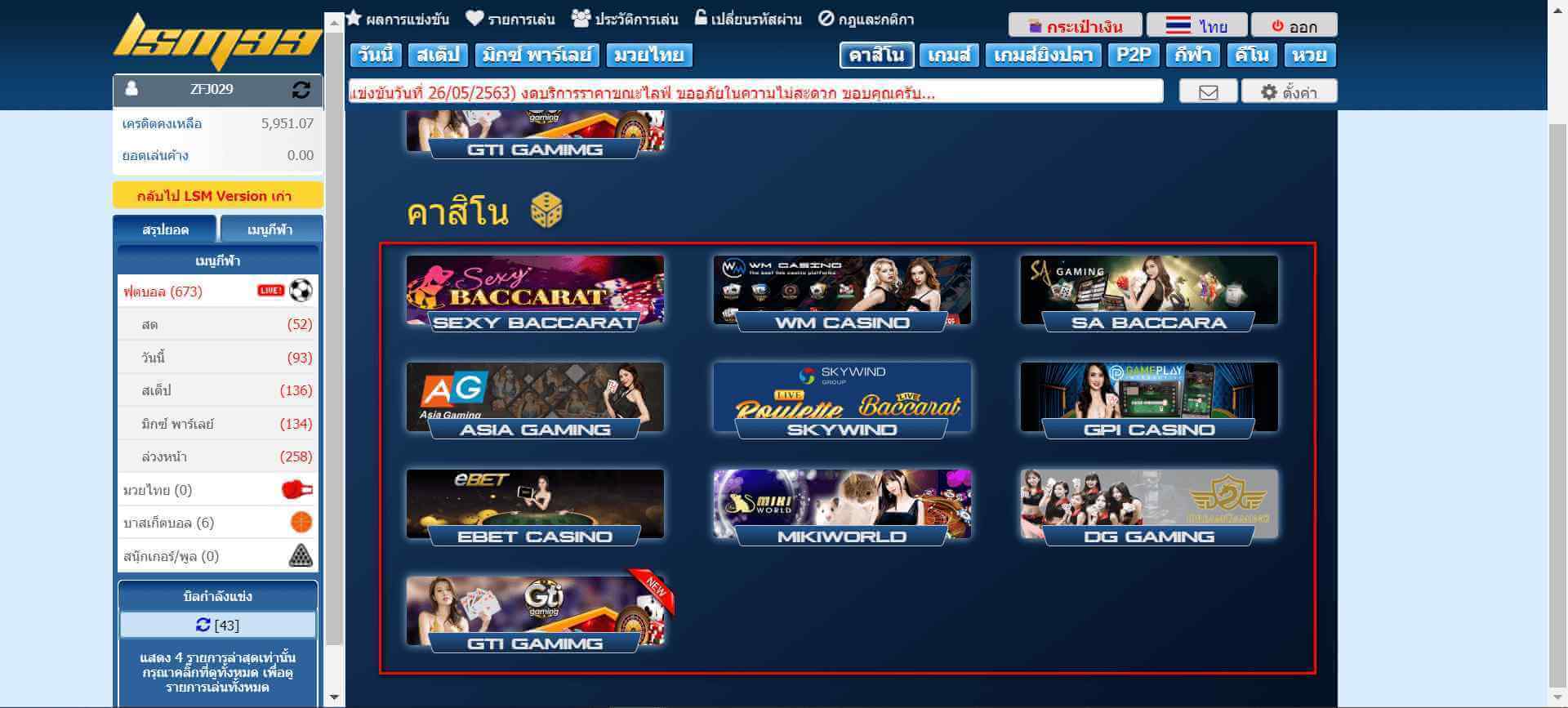This screenshot has width=1568, height=708.
Task: Open the ตั้งค่า settings menu
Action: (x=1289, y=92)
